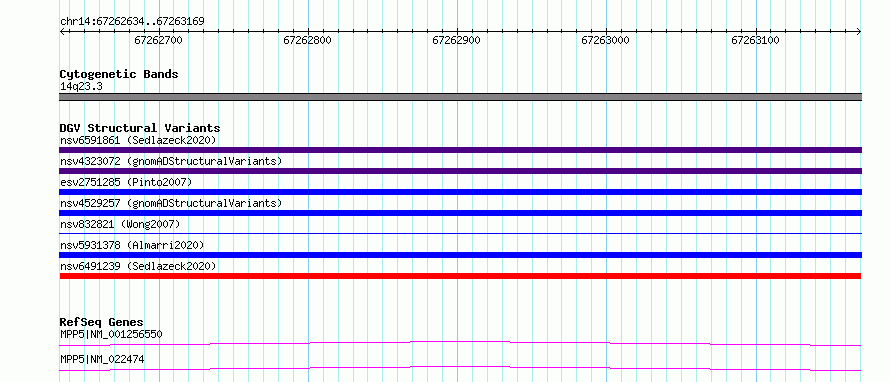This screenshot has width=890, height=382.
Task: Click ruler position 67263000
Action: [x=606, y=40]
